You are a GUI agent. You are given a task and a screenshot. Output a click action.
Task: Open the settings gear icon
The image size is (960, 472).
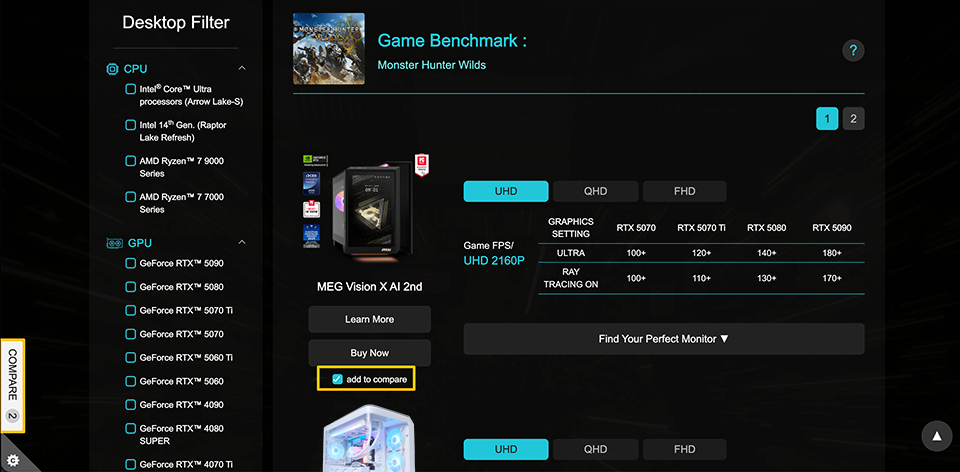tap(13, 460)
